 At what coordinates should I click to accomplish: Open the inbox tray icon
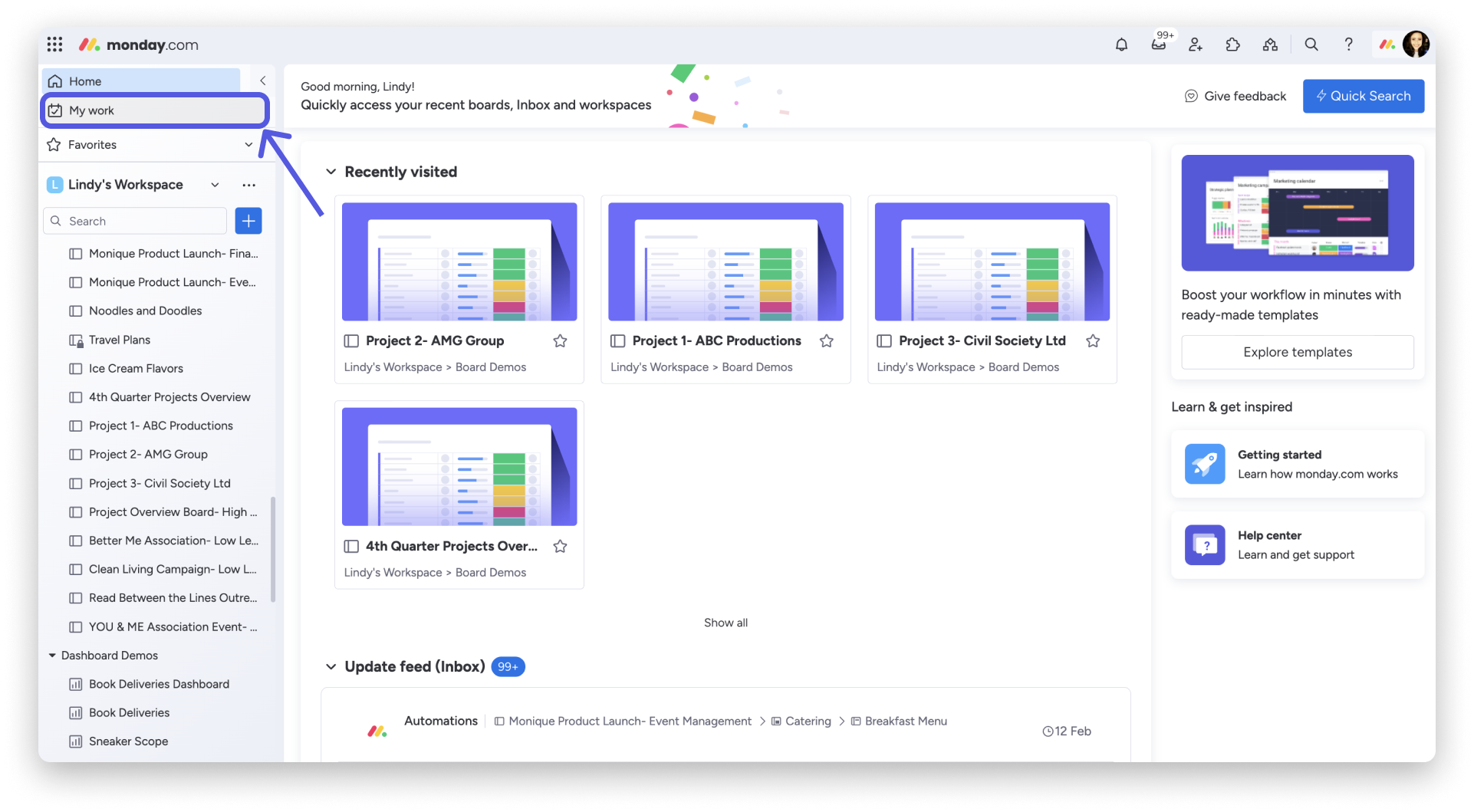coord(1158,44)
